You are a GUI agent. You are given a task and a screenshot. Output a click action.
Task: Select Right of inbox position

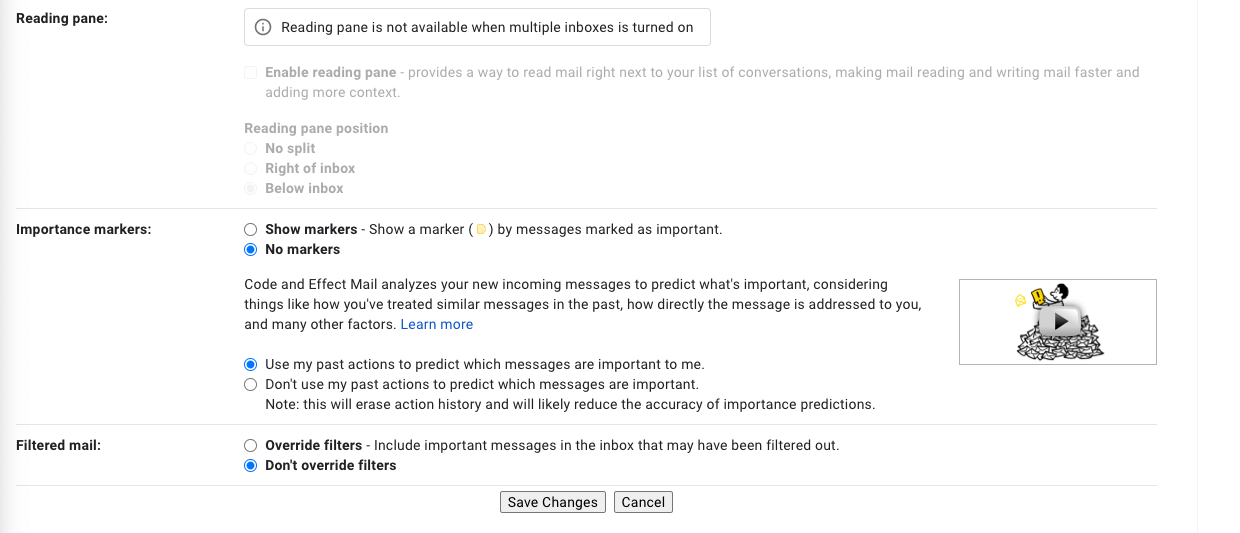click(251, 168)
